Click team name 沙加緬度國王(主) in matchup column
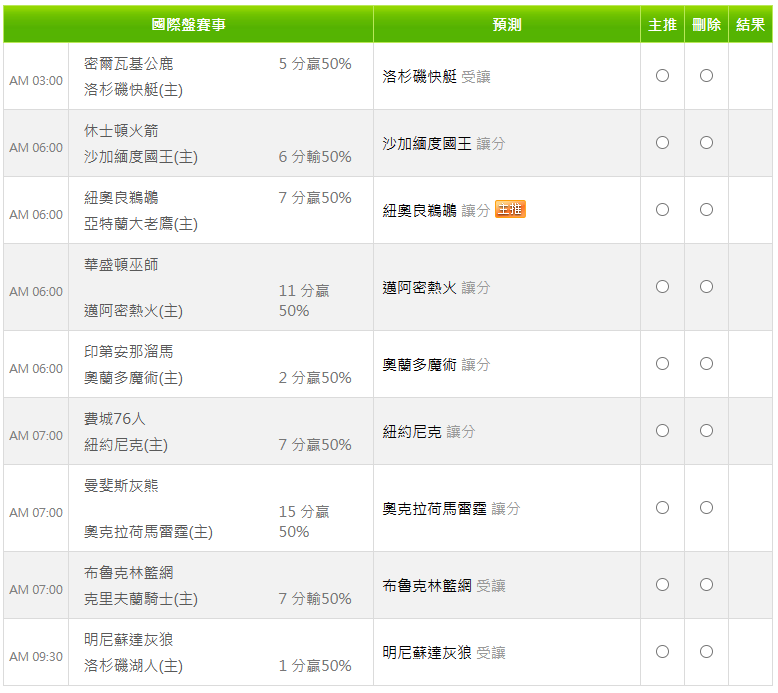 pos(141,157)
